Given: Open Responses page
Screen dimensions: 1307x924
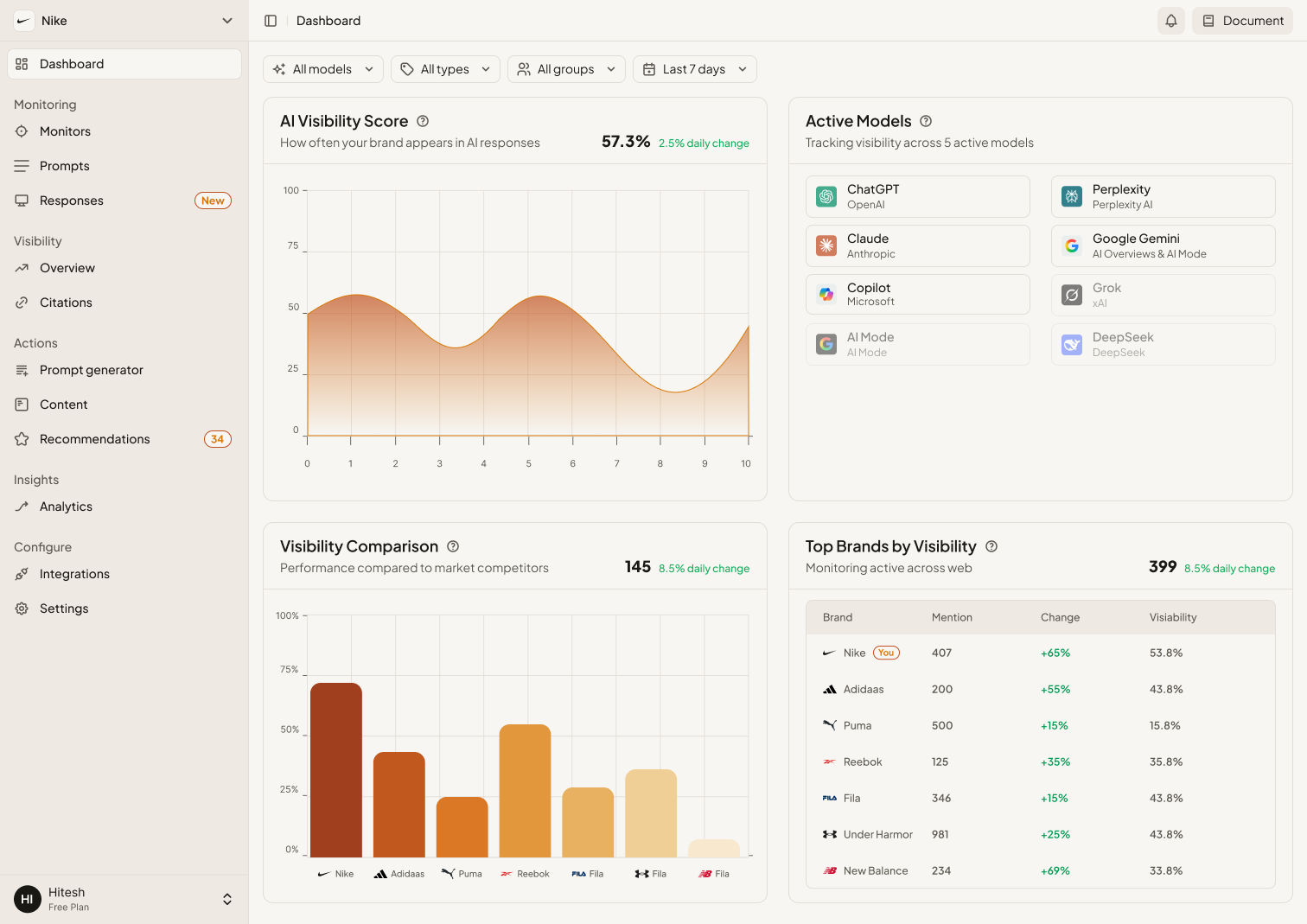Looking at the screenshot, I should (x=124, y=201).
